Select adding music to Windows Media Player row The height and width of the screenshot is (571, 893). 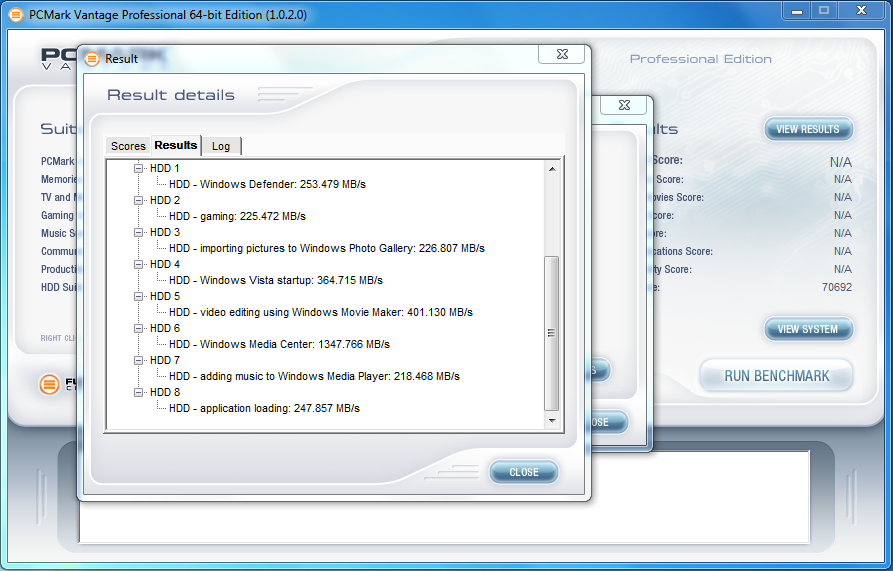coord(314,376)
